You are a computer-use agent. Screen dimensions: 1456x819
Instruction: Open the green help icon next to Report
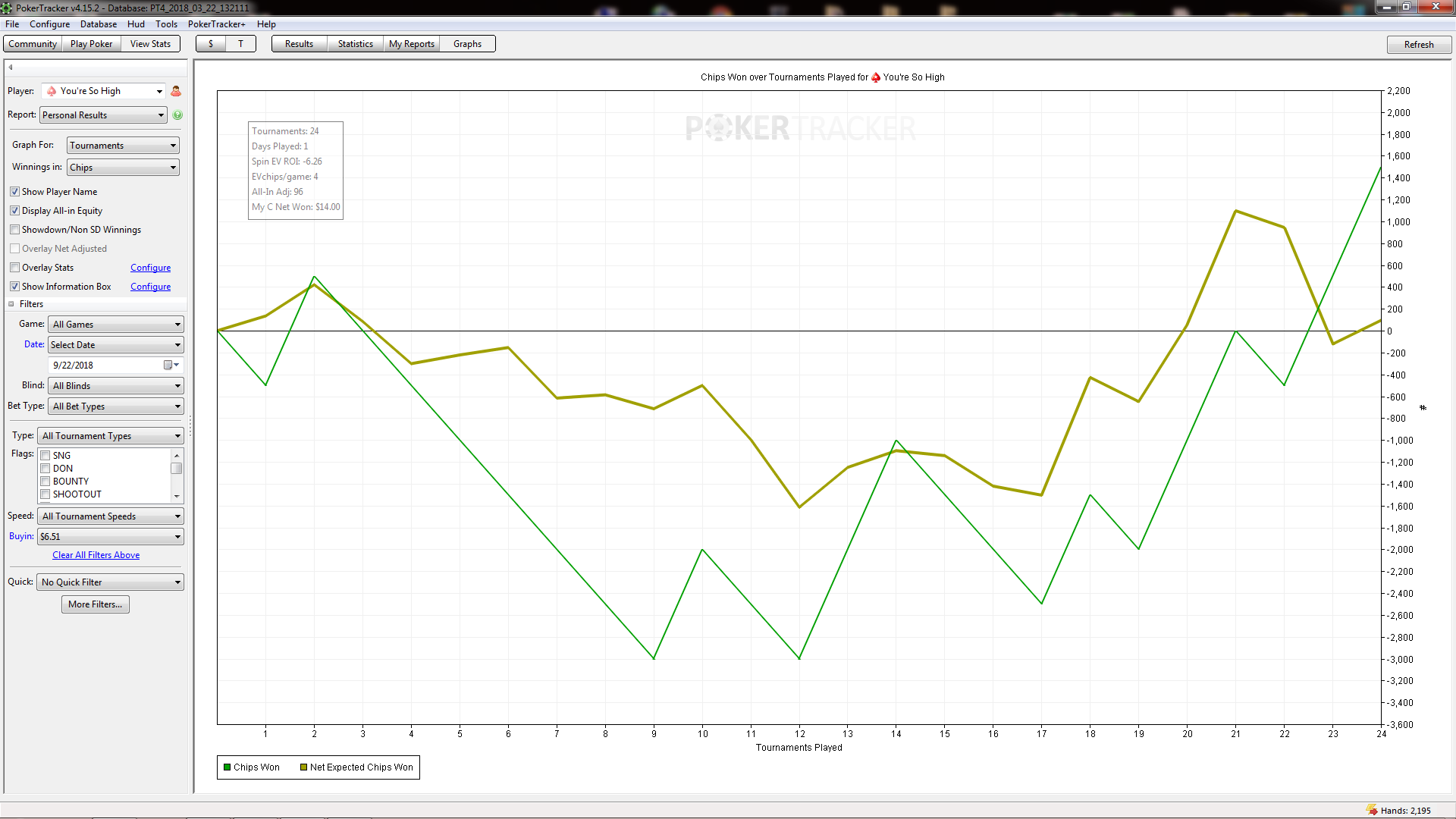(x=177, y=115)
